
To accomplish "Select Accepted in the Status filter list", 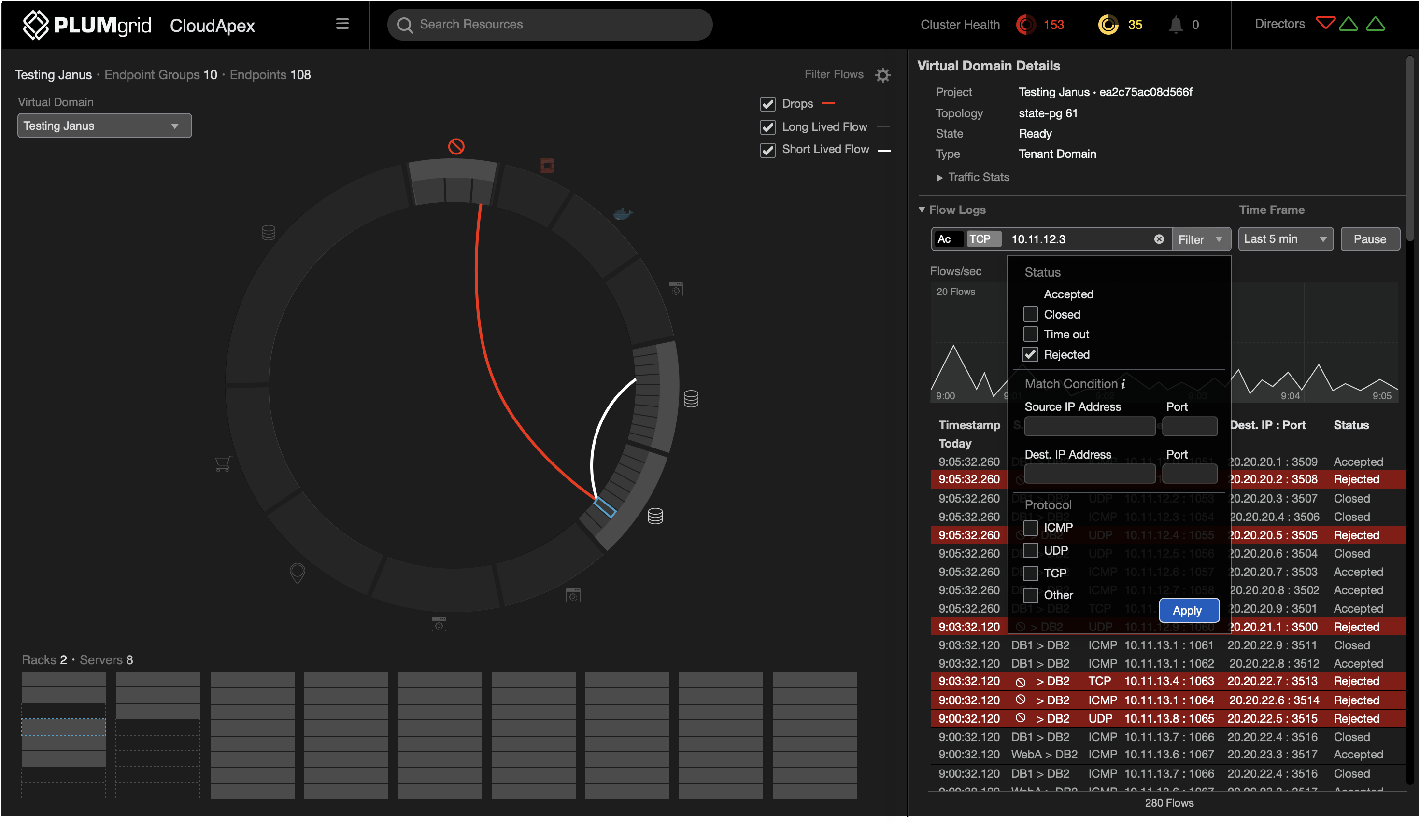I will [1068, 294].
